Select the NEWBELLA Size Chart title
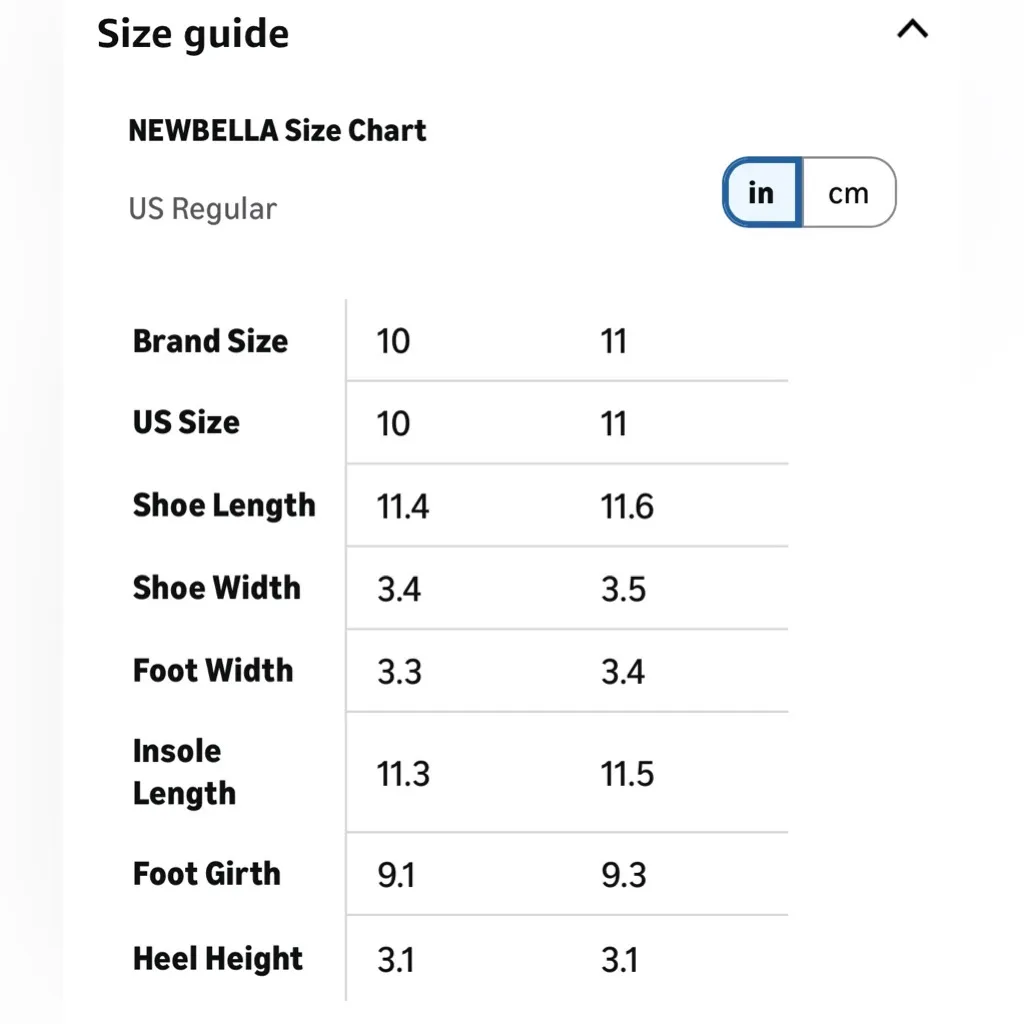The width and height of the screenshot is (1024, 1024). coord(277,130)
